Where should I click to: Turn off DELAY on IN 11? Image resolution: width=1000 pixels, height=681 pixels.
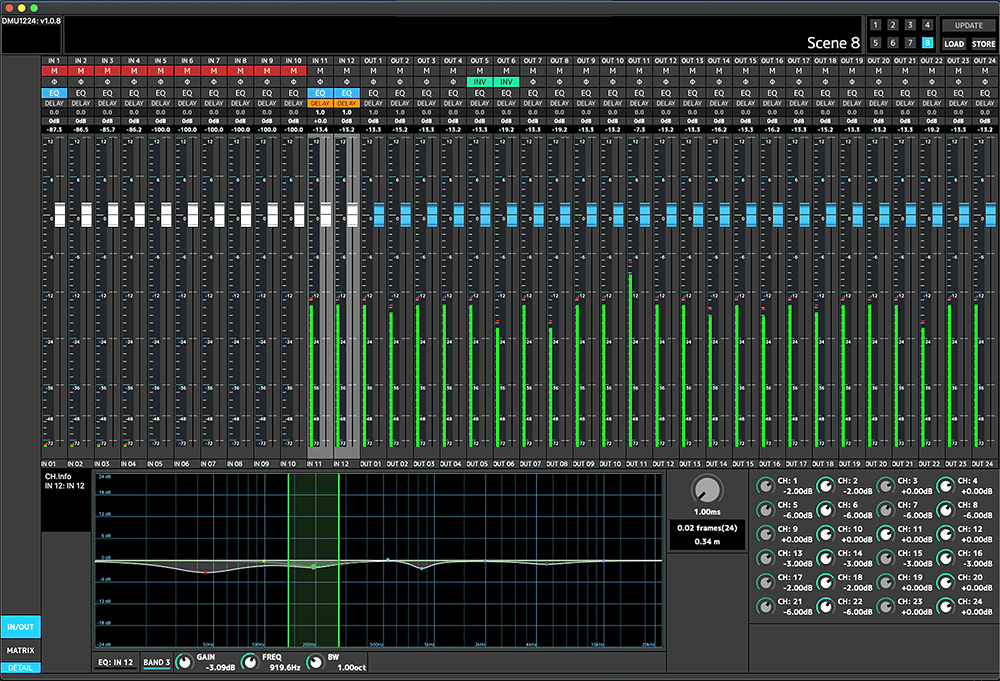point(320,103)
